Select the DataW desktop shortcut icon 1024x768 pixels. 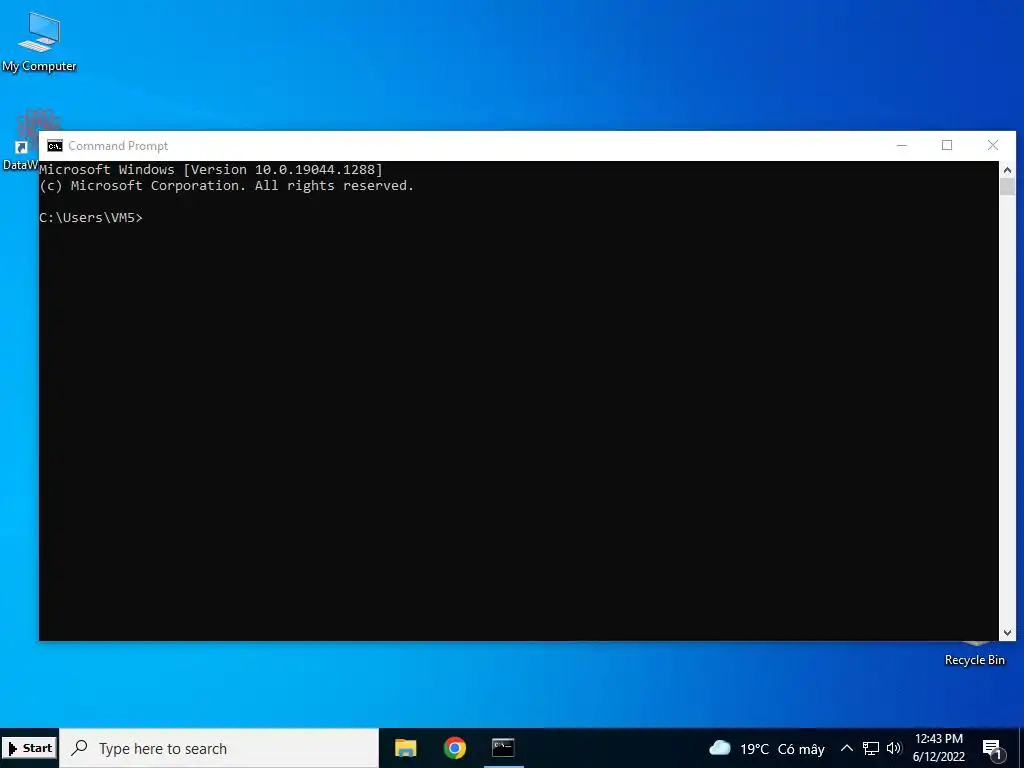click(21, 140)
